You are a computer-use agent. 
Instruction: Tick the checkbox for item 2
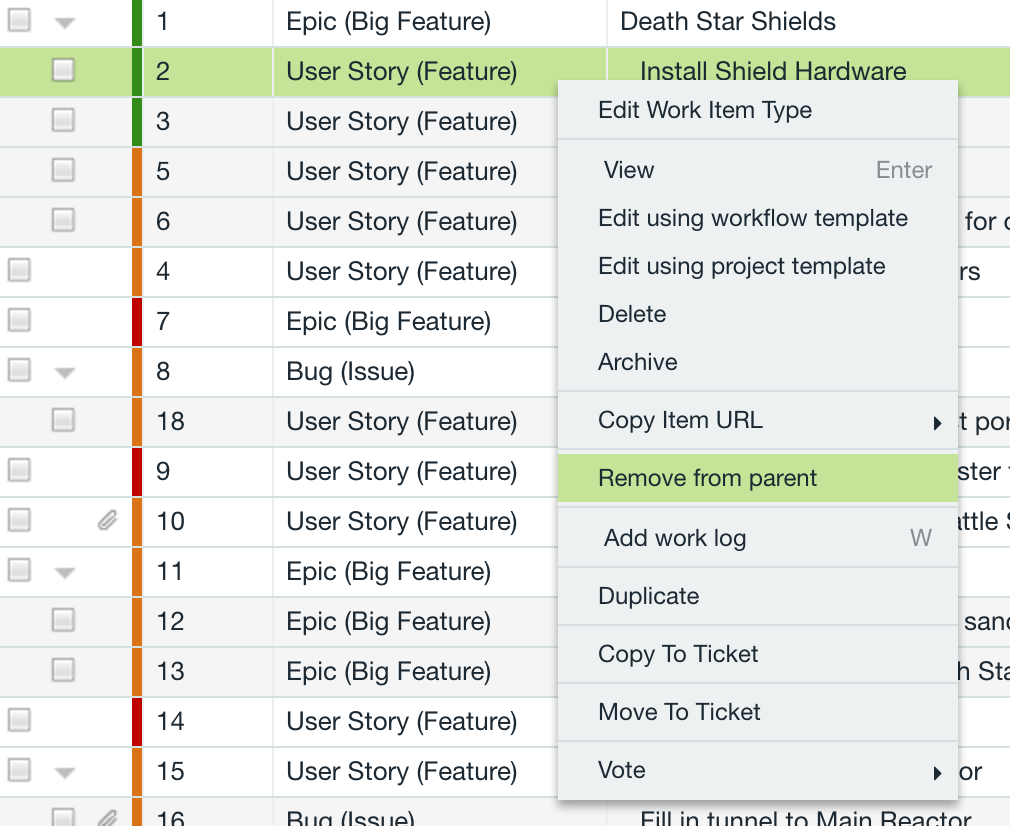pyautogui.click(x=63, y=70)
